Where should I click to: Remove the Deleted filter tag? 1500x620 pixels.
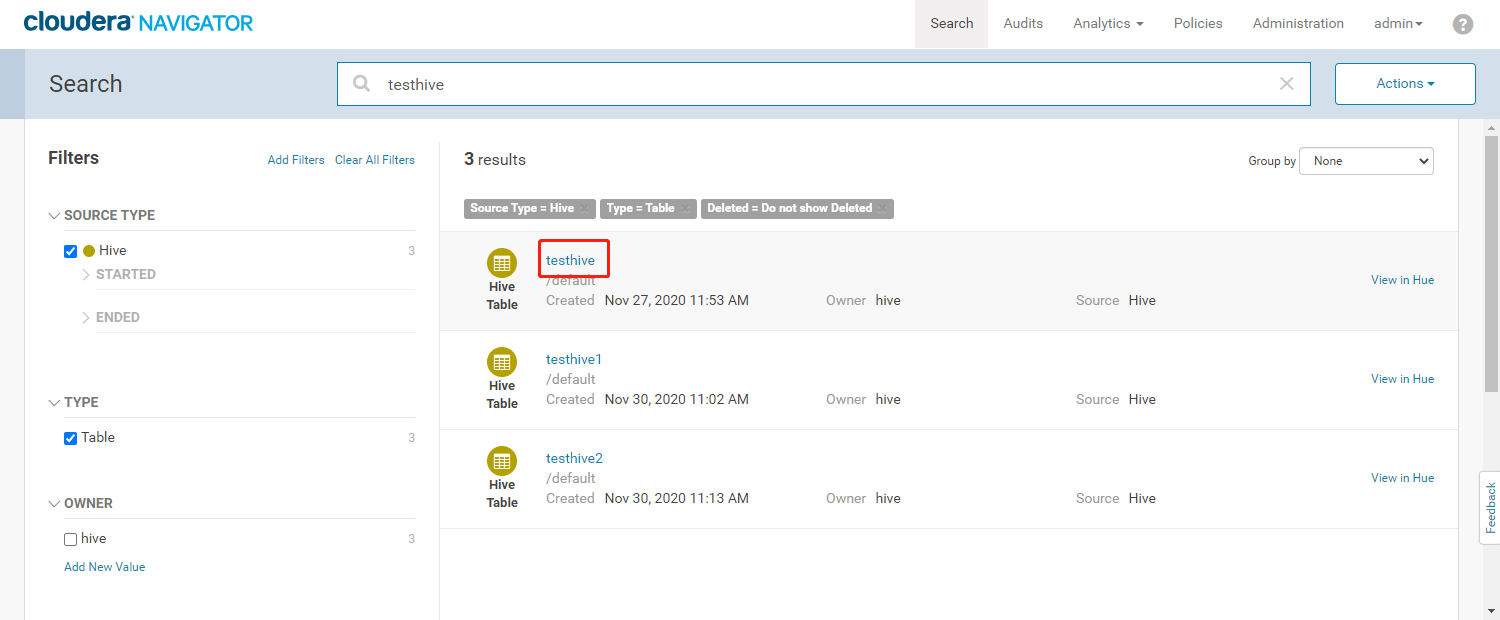coord(883,209)
